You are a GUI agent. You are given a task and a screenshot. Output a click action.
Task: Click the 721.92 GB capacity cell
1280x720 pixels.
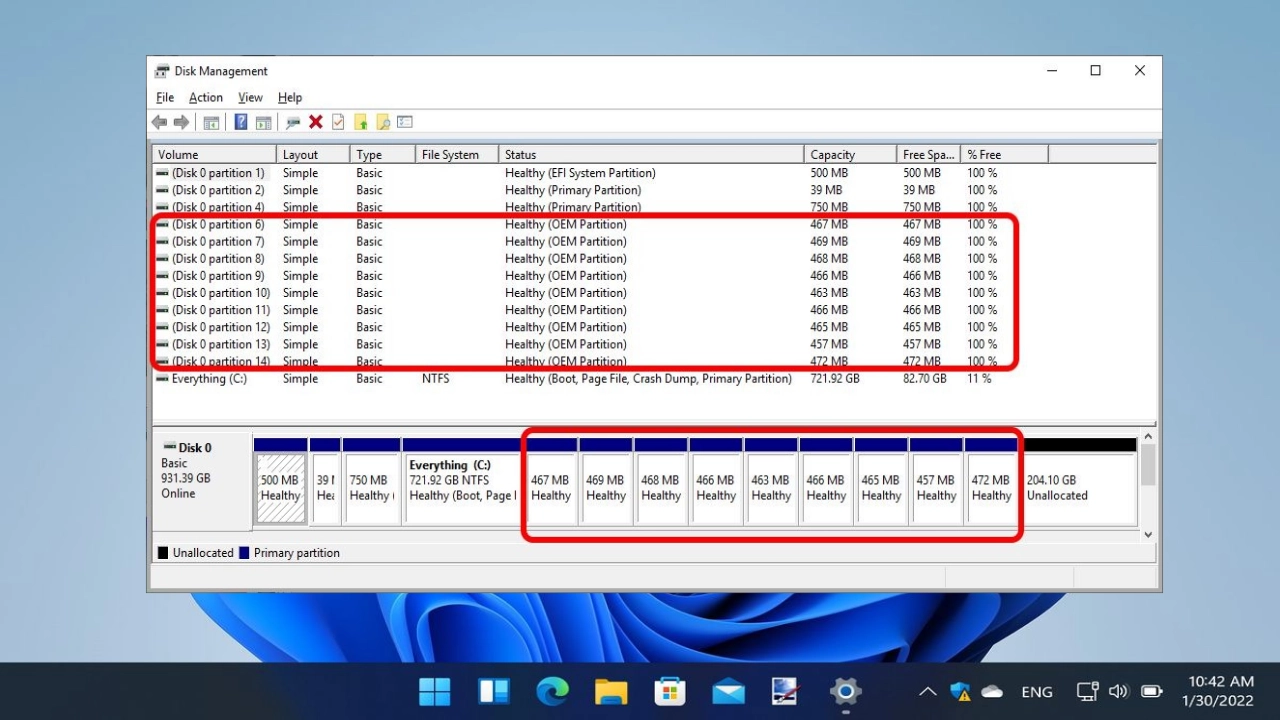pyautogui.click(x=836, y=379)
